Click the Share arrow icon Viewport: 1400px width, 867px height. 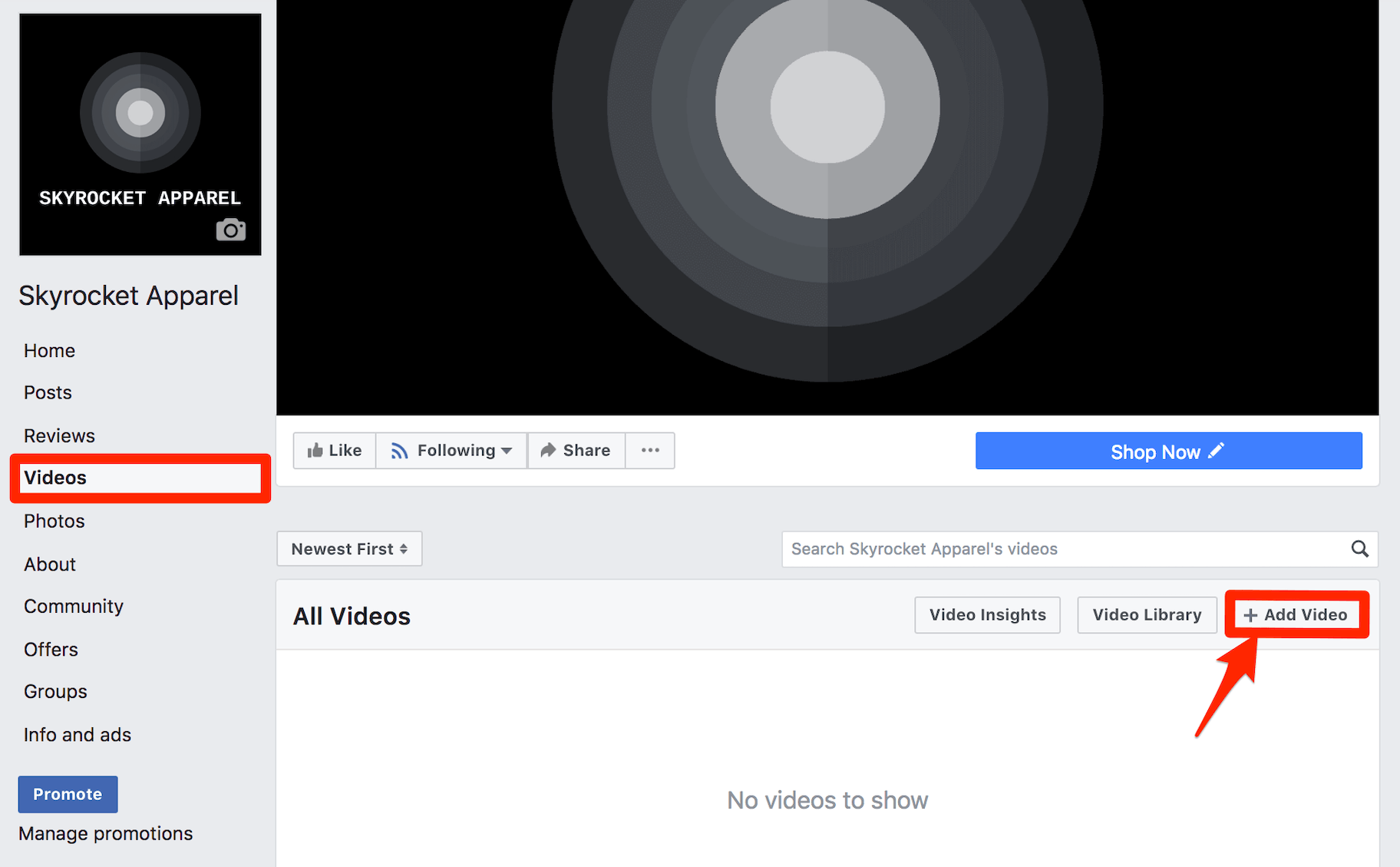pyautogui.click(x=547, y=450)
